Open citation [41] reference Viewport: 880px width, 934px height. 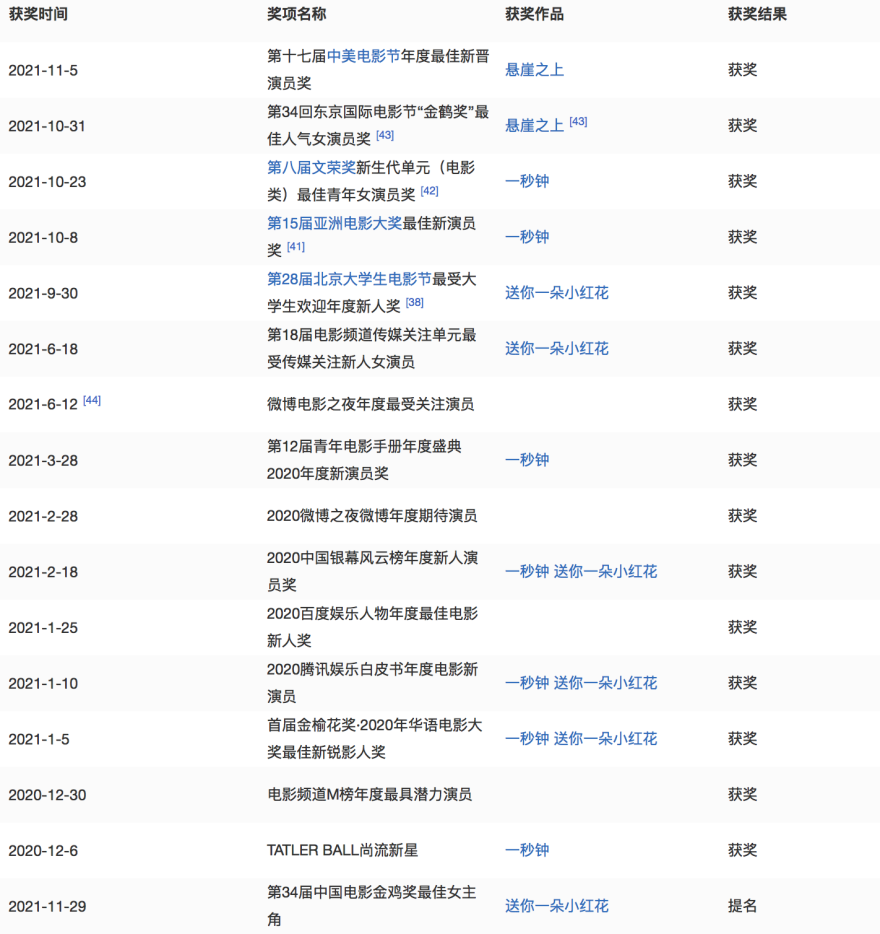click(296, 247)
